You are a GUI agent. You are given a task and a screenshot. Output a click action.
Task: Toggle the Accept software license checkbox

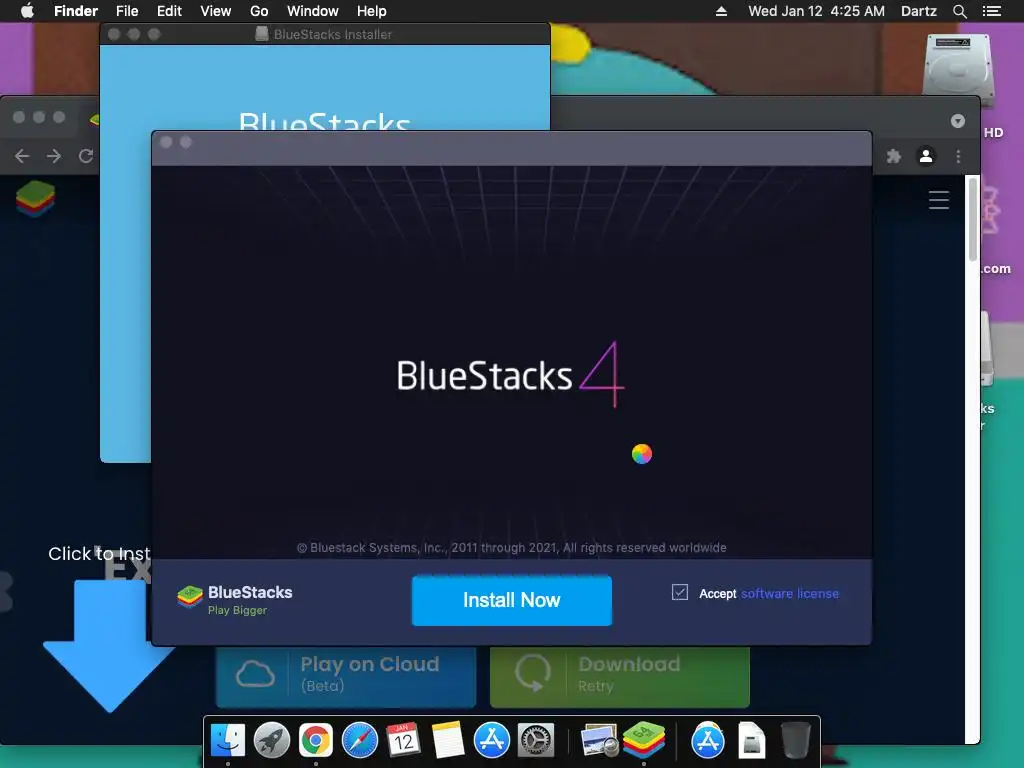point(680,592)
